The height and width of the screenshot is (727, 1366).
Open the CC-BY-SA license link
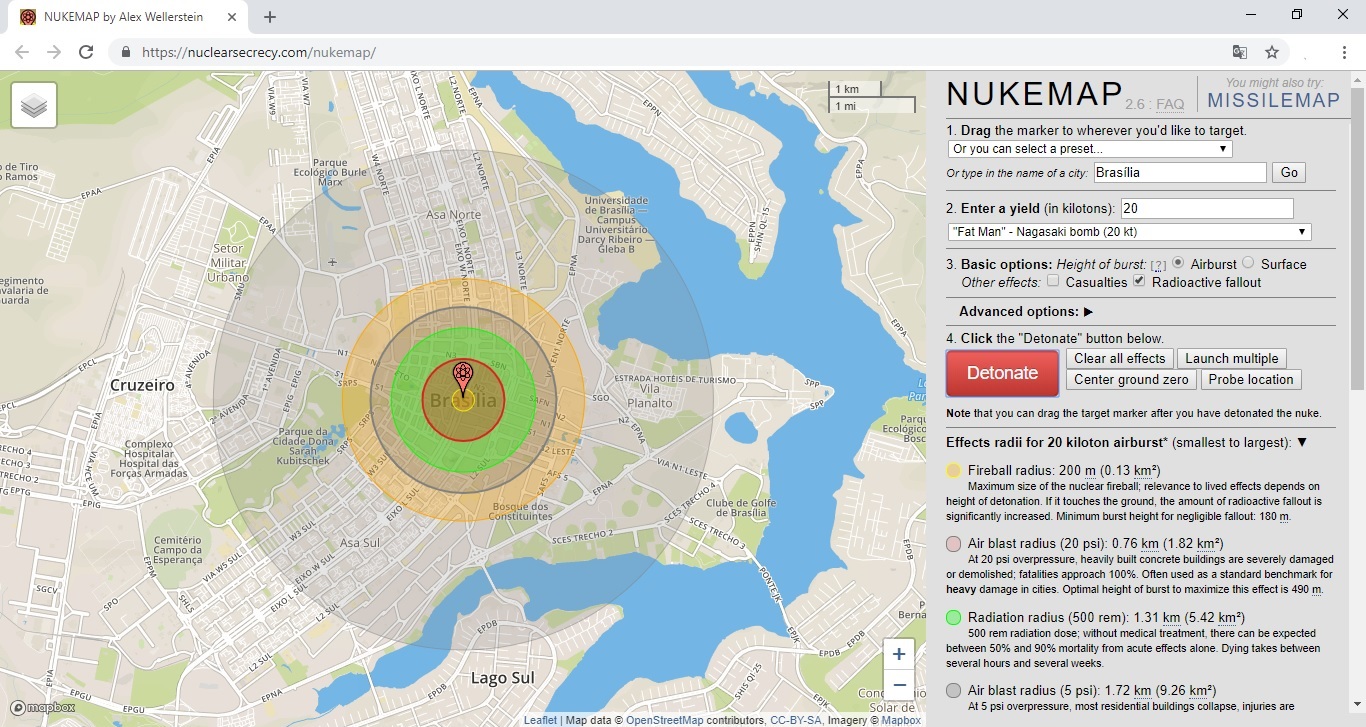coord(796,720)
